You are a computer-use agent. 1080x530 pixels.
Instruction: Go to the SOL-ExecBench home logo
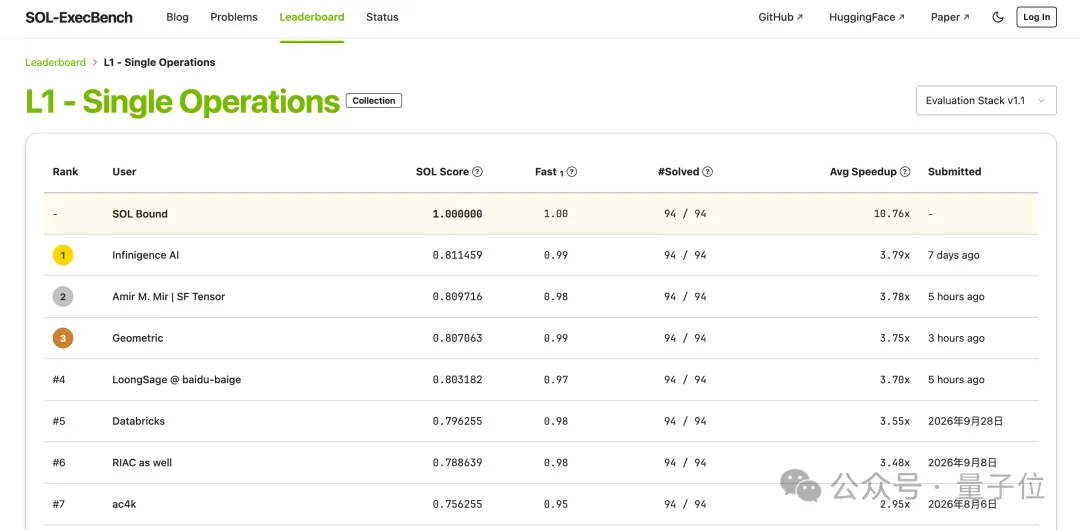point(79,17)
